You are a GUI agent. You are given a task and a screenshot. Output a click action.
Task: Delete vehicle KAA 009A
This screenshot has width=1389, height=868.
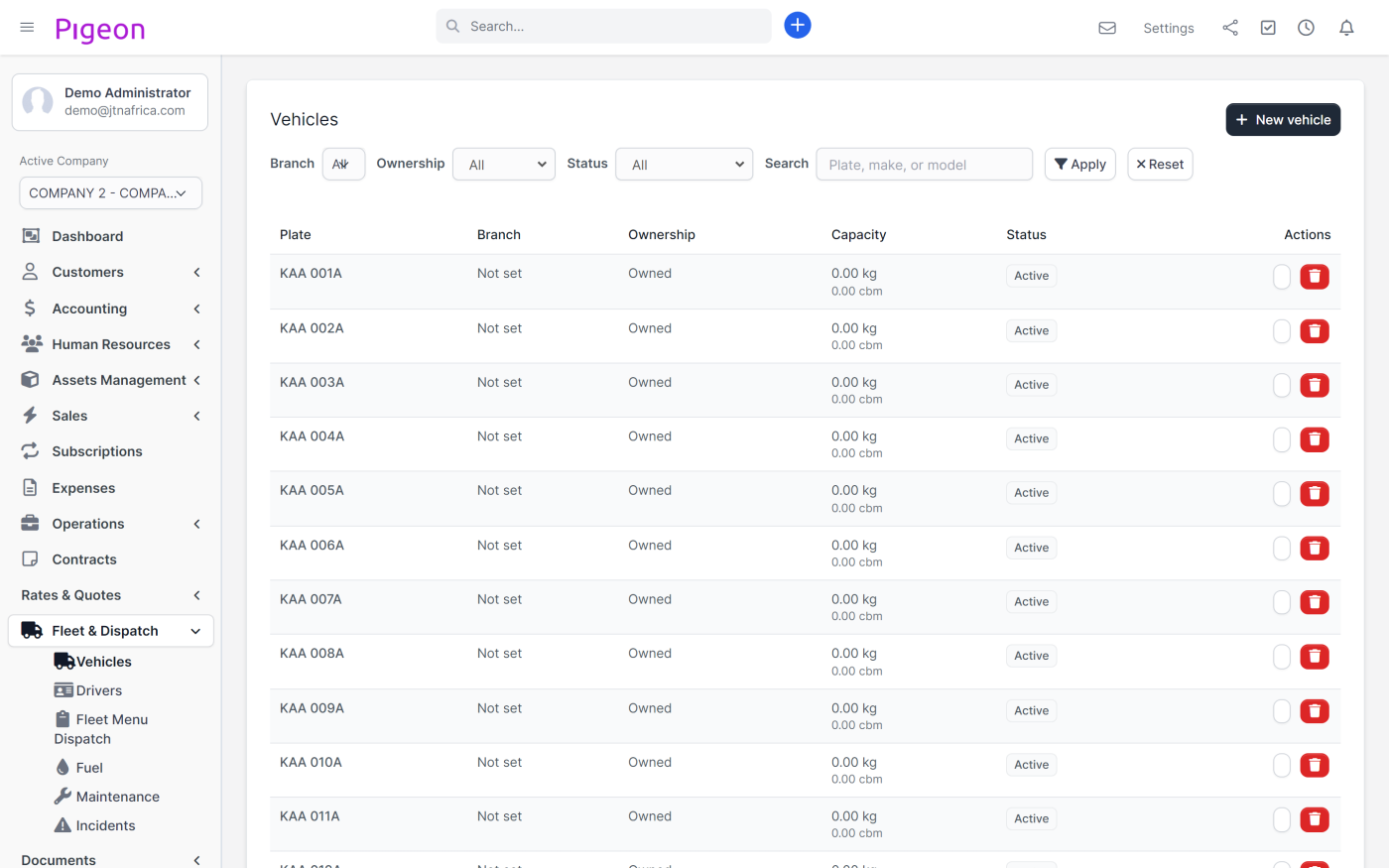pos(1315,710)
